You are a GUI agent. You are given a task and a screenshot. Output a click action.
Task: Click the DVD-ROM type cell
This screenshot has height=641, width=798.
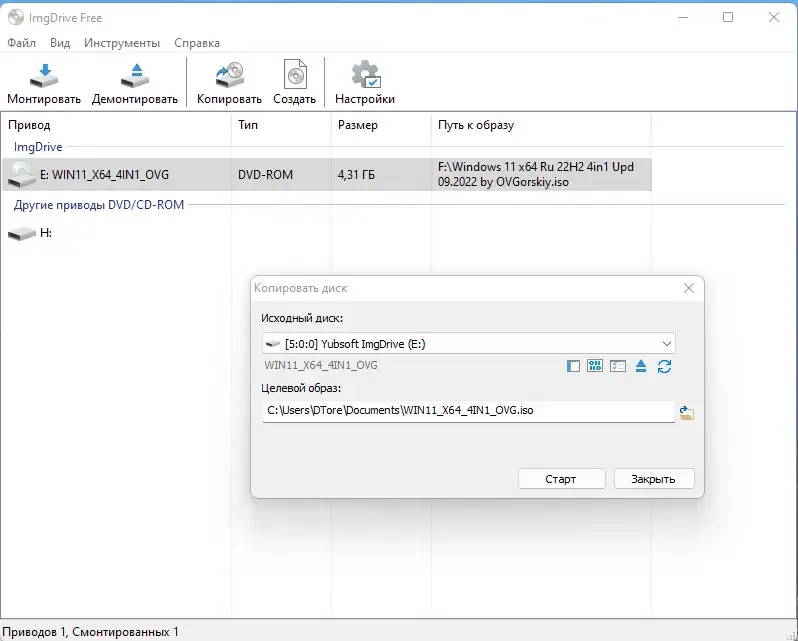point(266,175)
